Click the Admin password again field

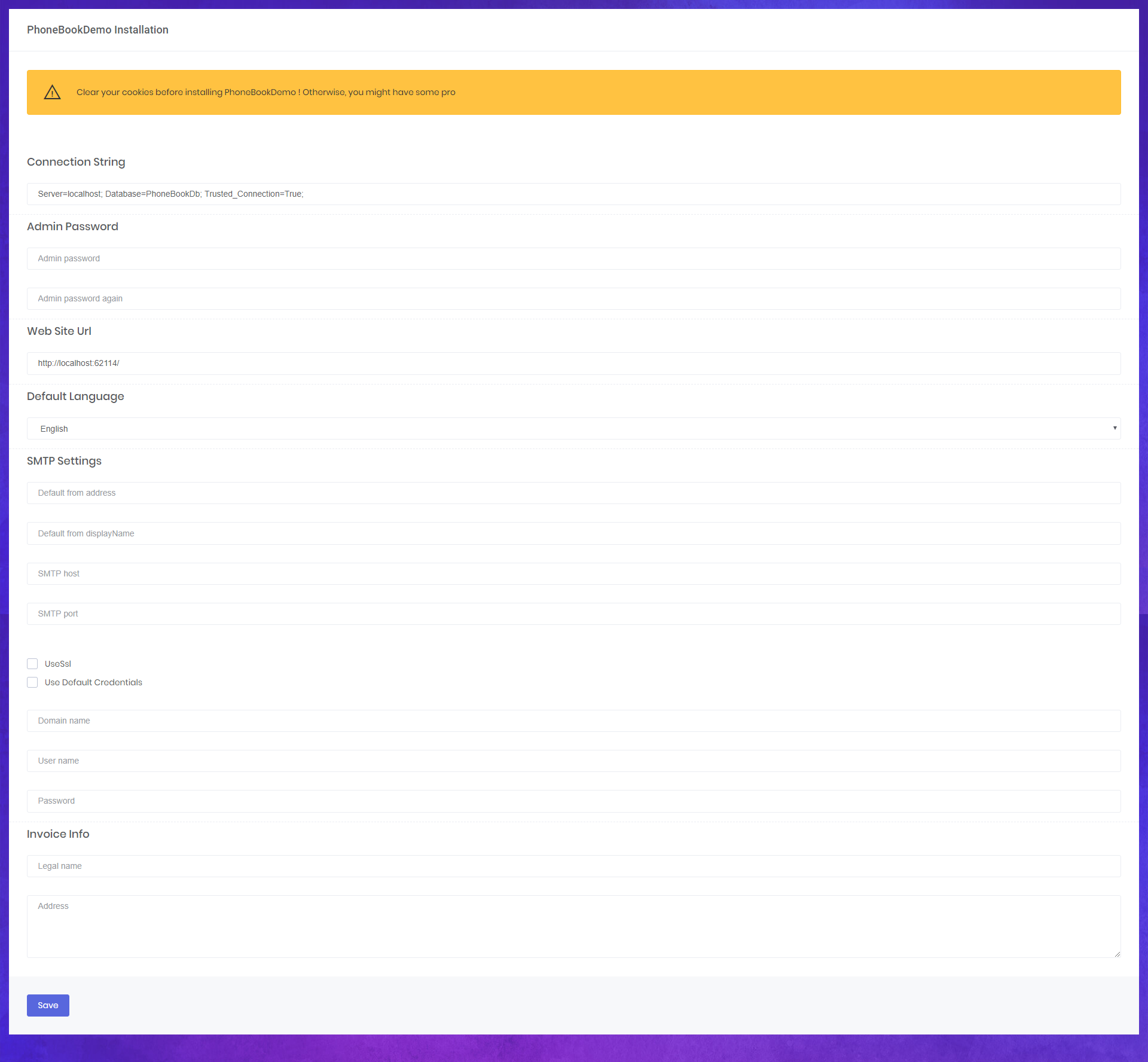click(x=573, y=298)
